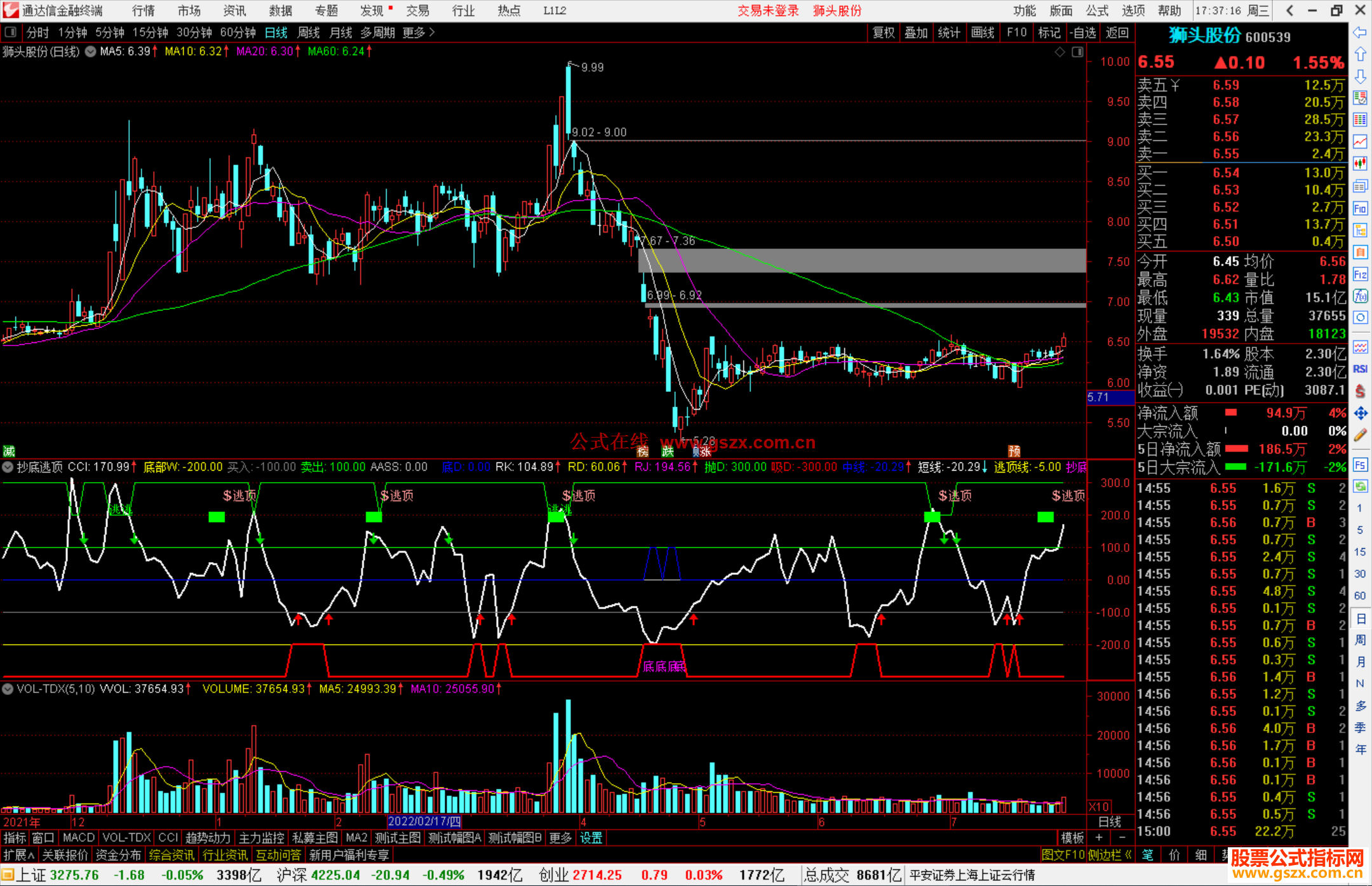Open the wave lines indicator icon

pyautogui.click(x=1360, y=347)
